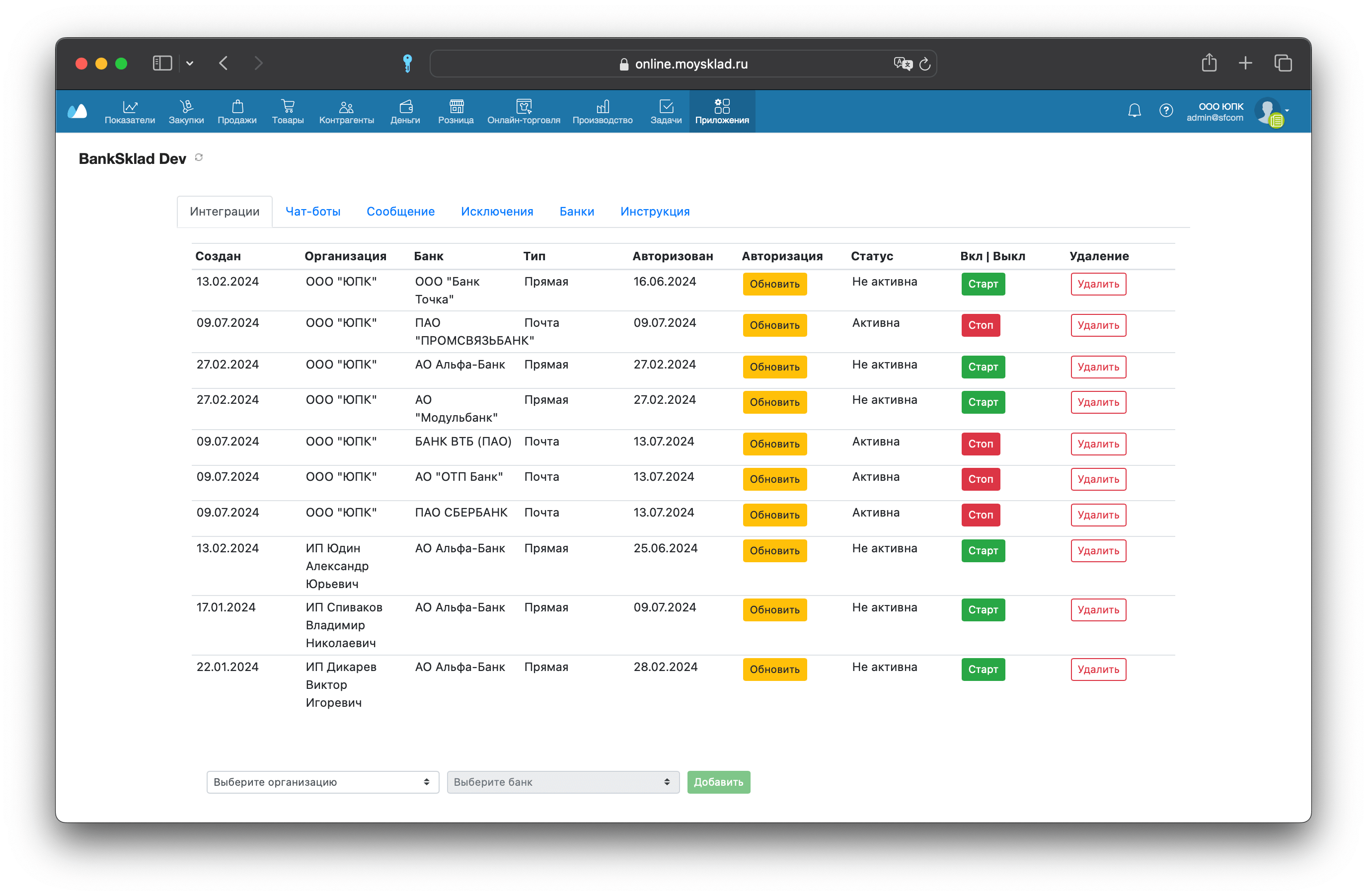Switch to the Исключения tab

pyautogui.click(x=497, y=212)
